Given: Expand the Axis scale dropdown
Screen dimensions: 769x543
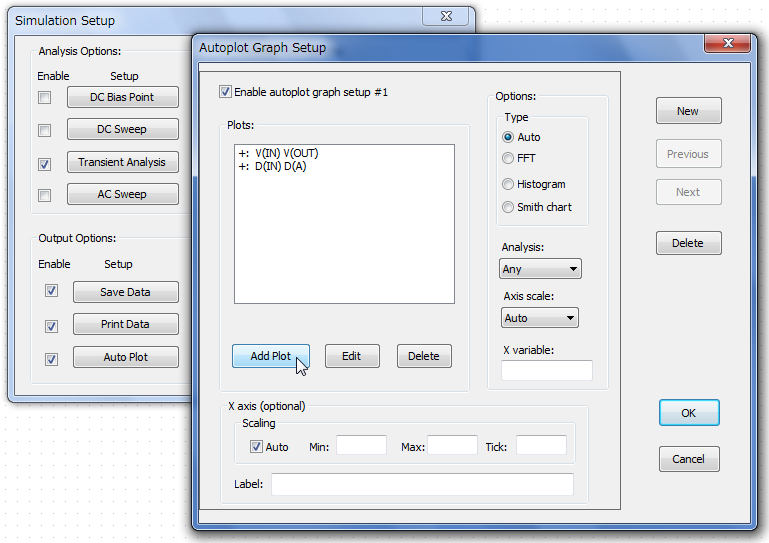Looking at the screenshot, I should 540,318.
